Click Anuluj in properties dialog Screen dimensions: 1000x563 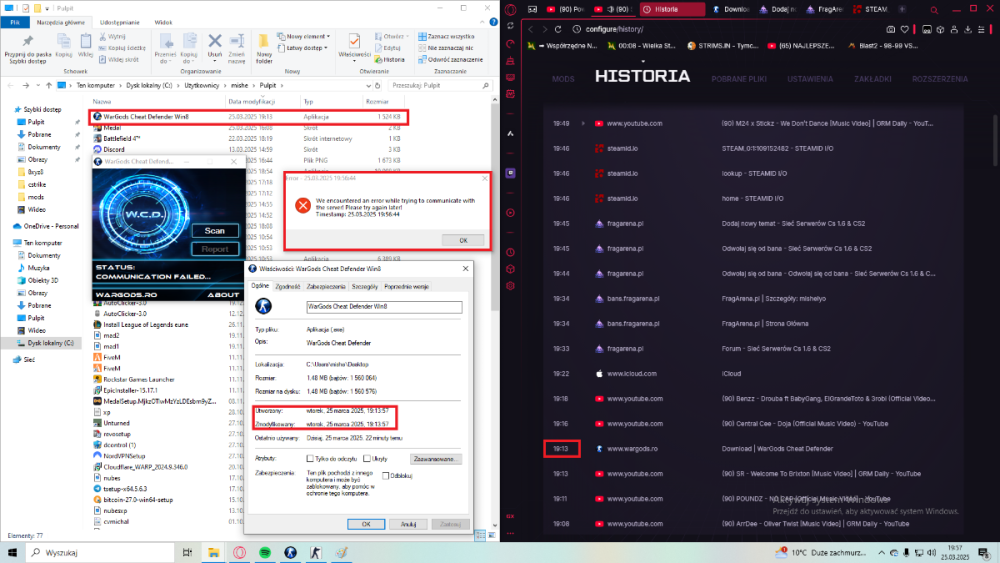(408, 524)
